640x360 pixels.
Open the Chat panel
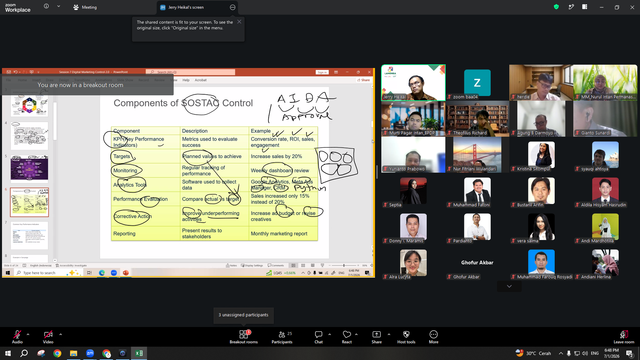point(318,337)
